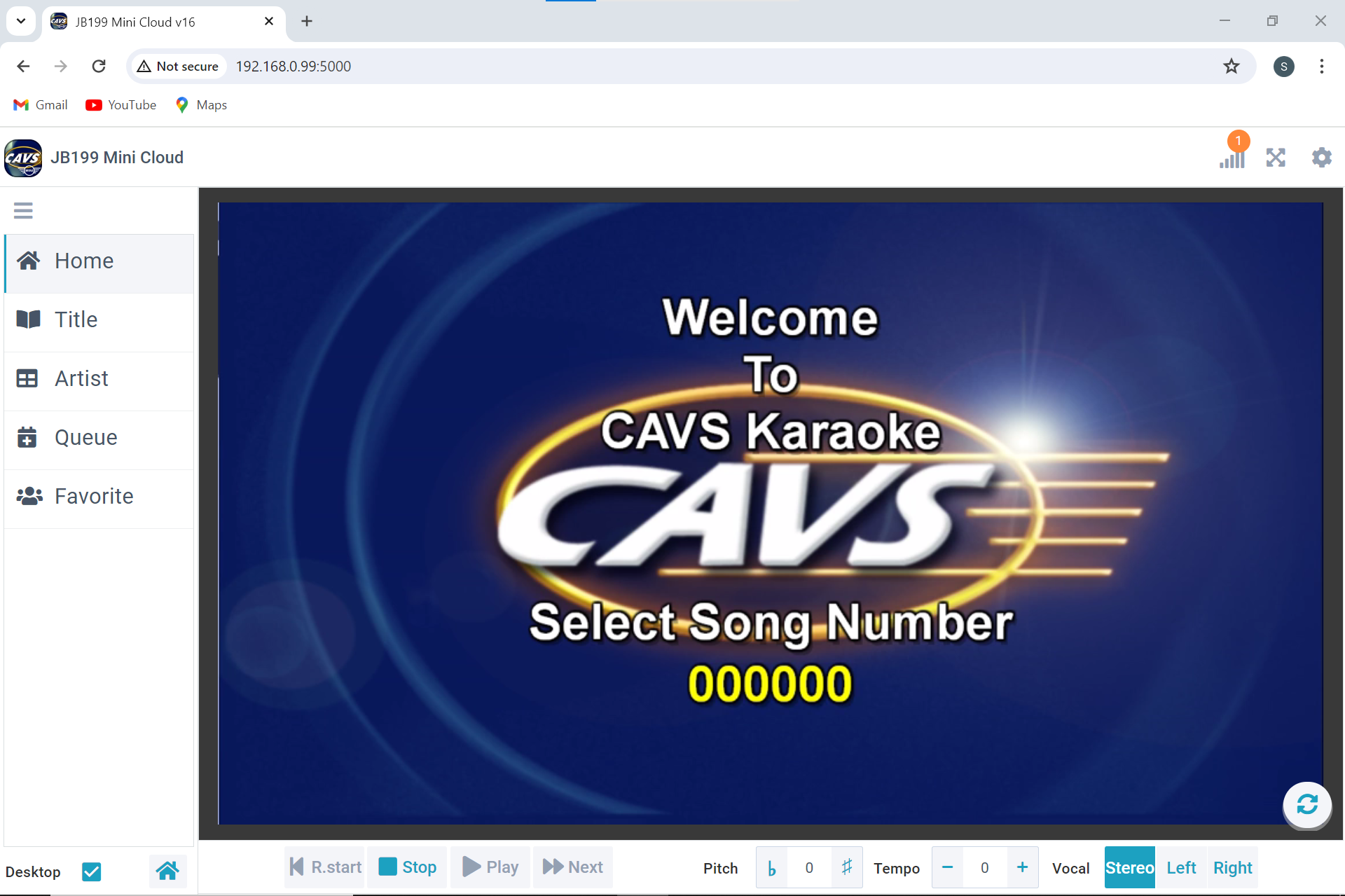Click the home icon button at bottom
The width and height of the screenshot is (1345, 896).
[x=167, y=871]
